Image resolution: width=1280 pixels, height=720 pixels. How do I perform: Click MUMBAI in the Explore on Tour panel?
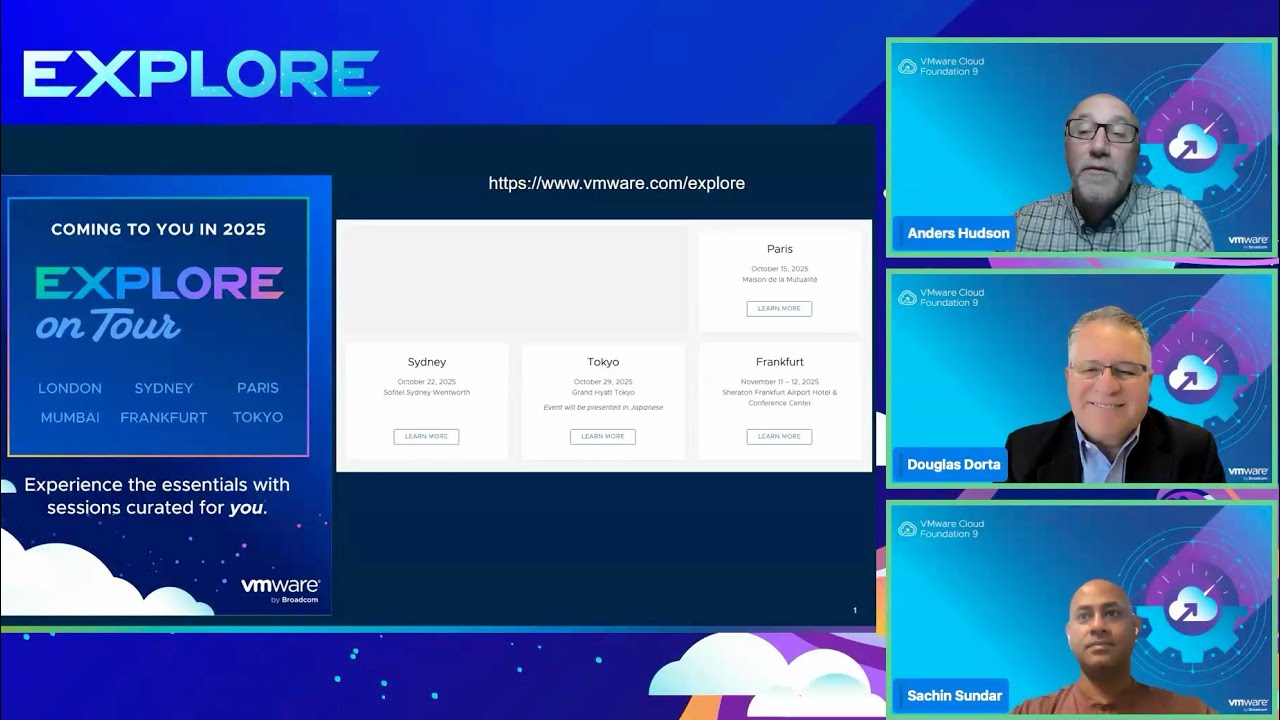pos(70,418)
